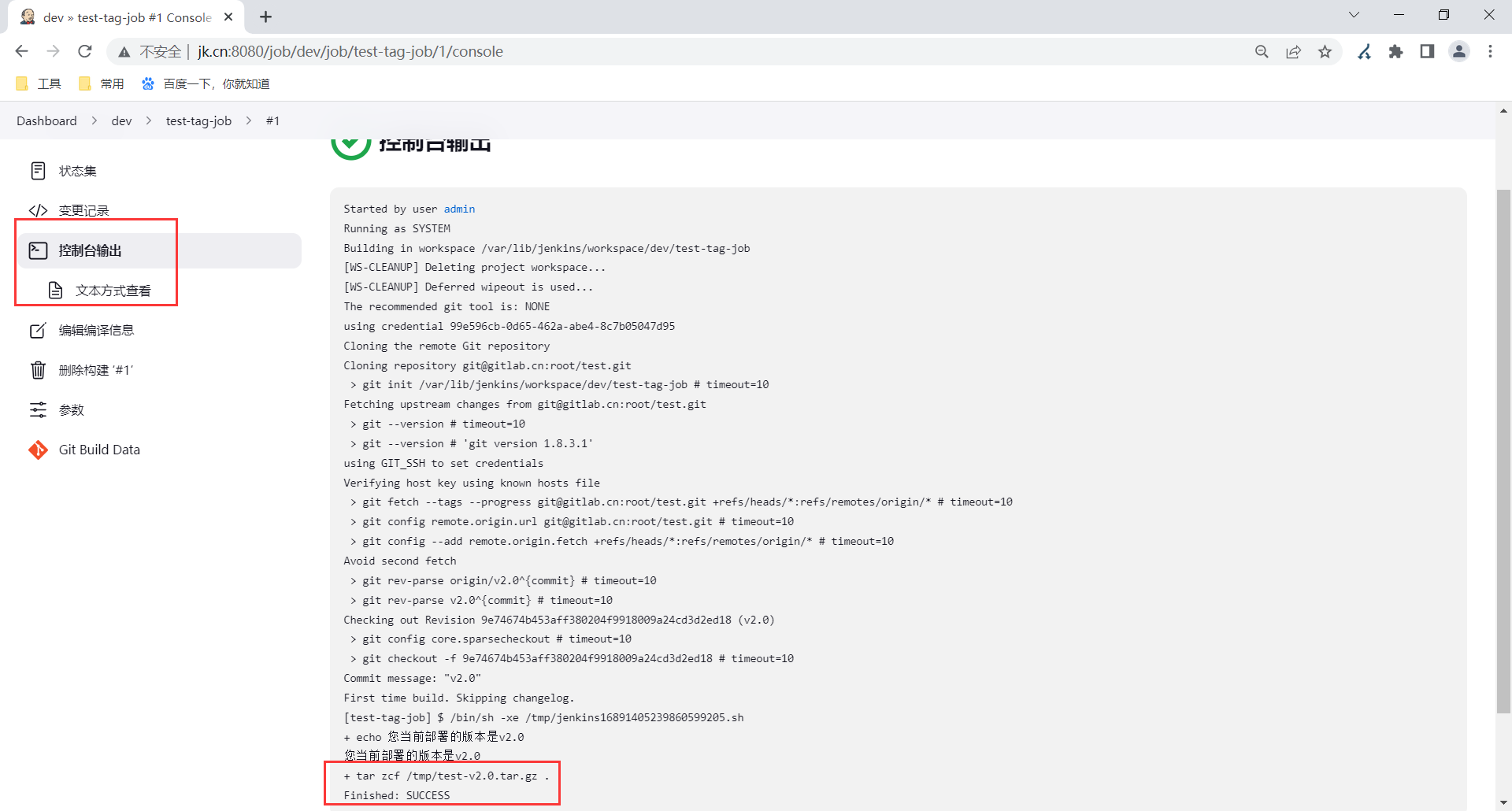Image resolution: width=1512 pixels, height=811 pixels.
Task: Click the 'using GIT_SSH to set credentials' line
Action: (443, 463)
